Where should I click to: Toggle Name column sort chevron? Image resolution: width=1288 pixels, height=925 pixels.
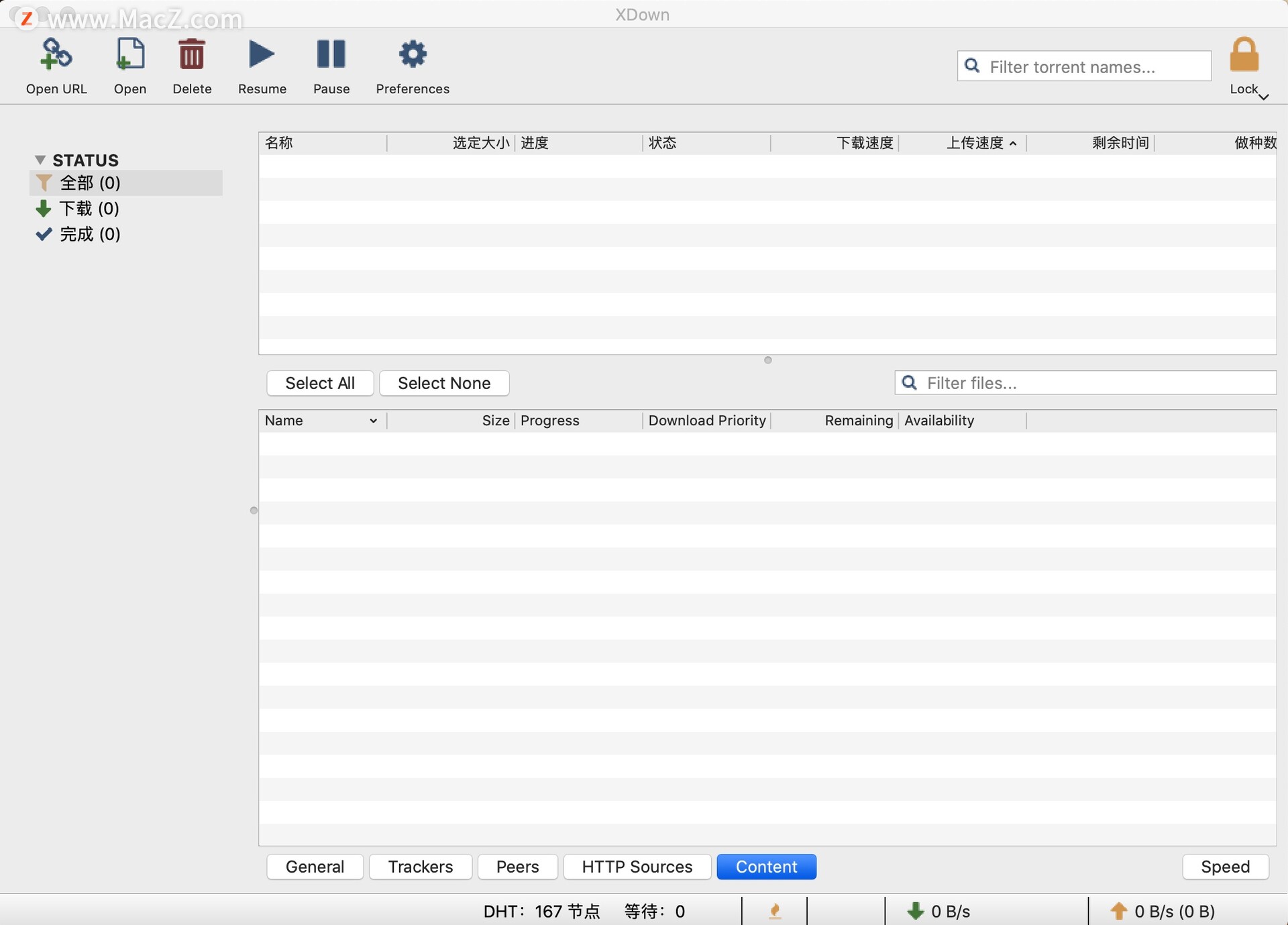point(374,421)
